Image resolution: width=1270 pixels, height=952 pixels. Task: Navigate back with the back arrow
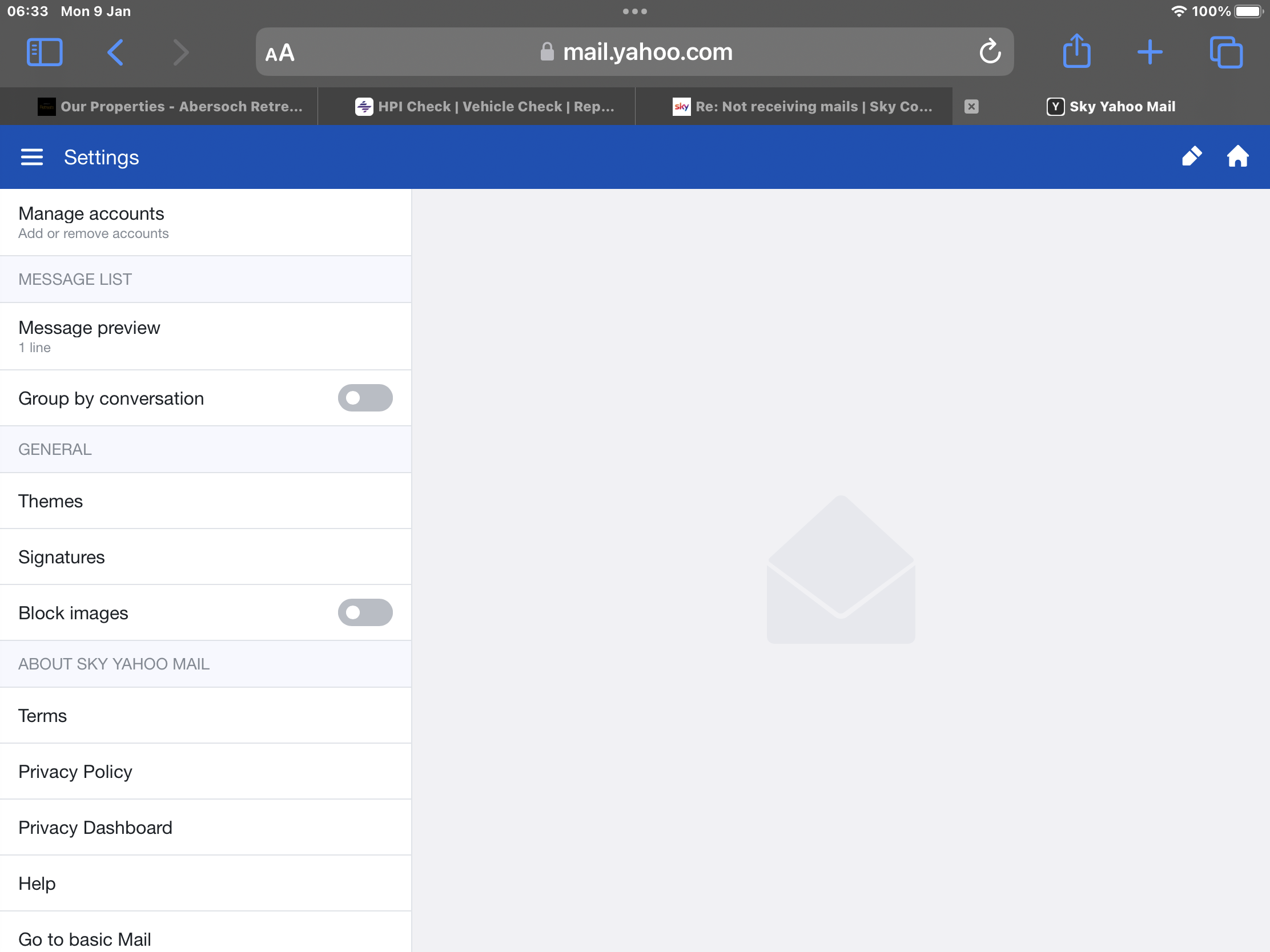(x=115, y=51)
